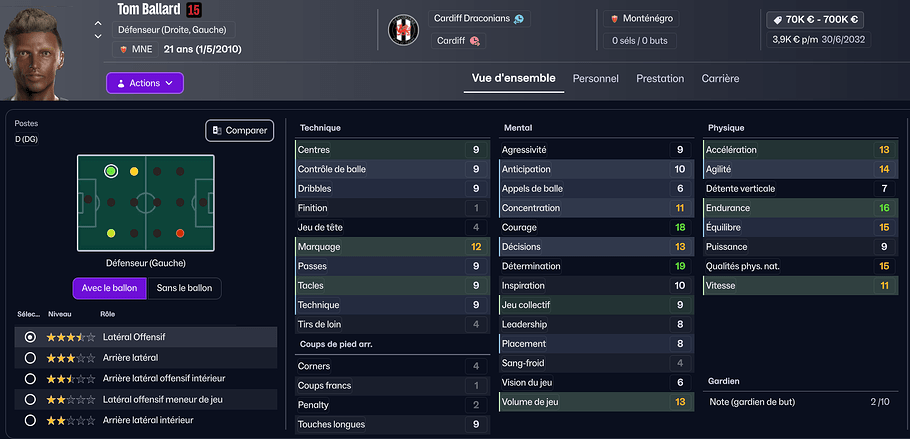Open the Carrière tab
The height and width of the screenshot is (439, 910).
[x=720, y=78]
